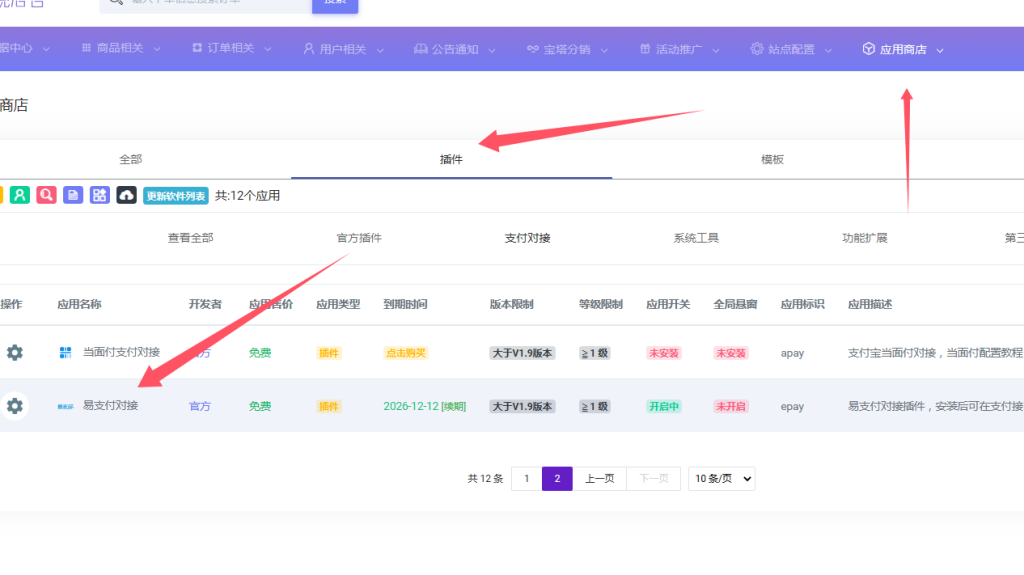Click the pink search magnifier icon
Screen dimensions: 1024x575
(46, 195)
